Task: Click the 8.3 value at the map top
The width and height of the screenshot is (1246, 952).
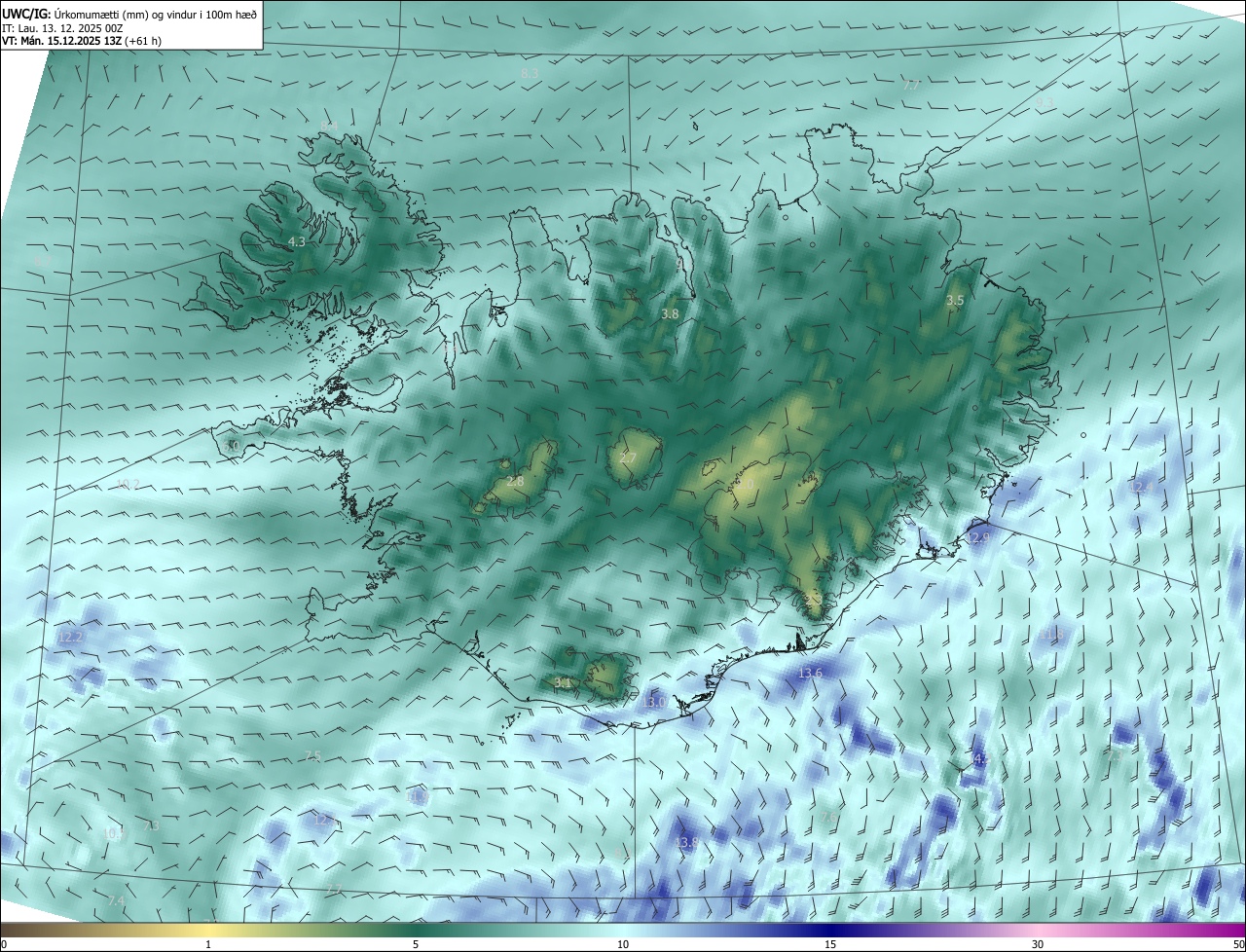Action: (530, 73)
